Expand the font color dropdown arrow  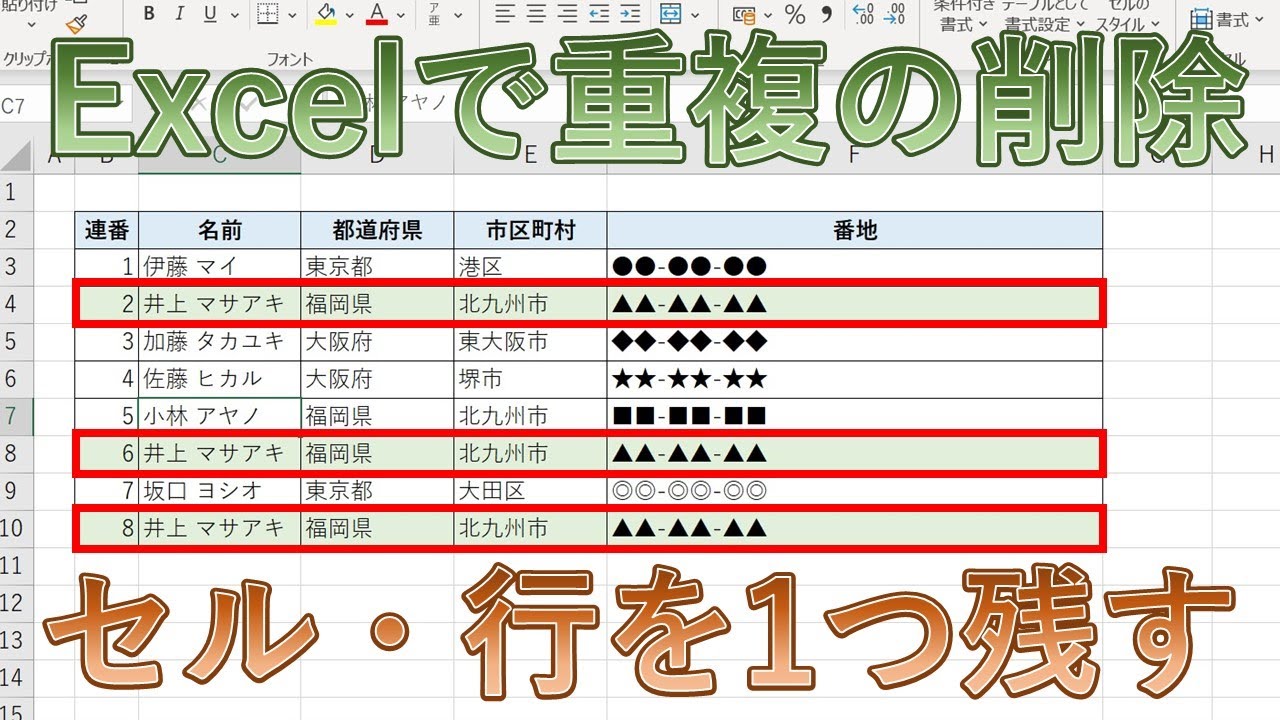[x=400, y=15]
